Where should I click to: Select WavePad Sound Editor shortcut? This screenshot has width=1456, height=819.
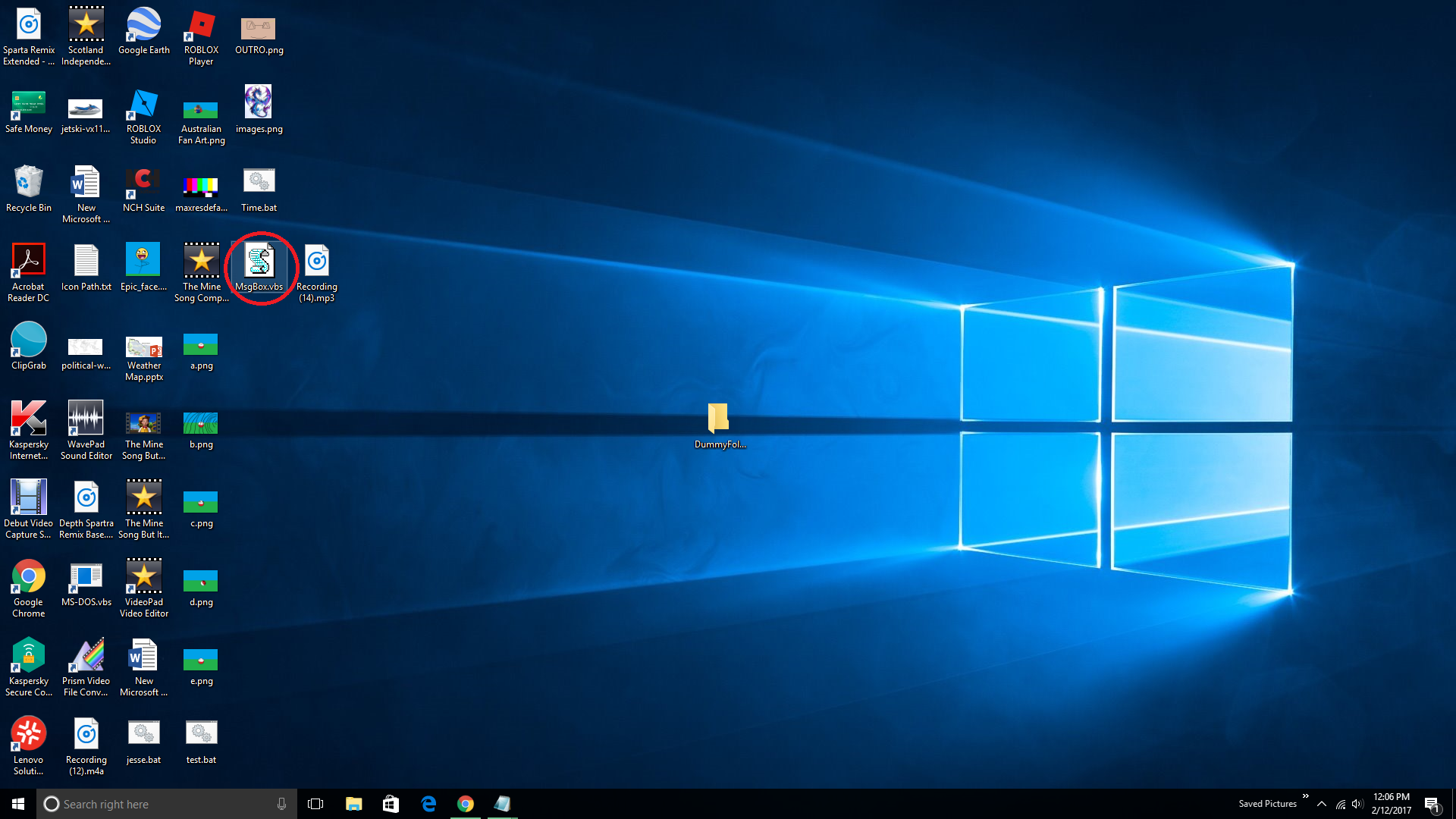[86, 431]
